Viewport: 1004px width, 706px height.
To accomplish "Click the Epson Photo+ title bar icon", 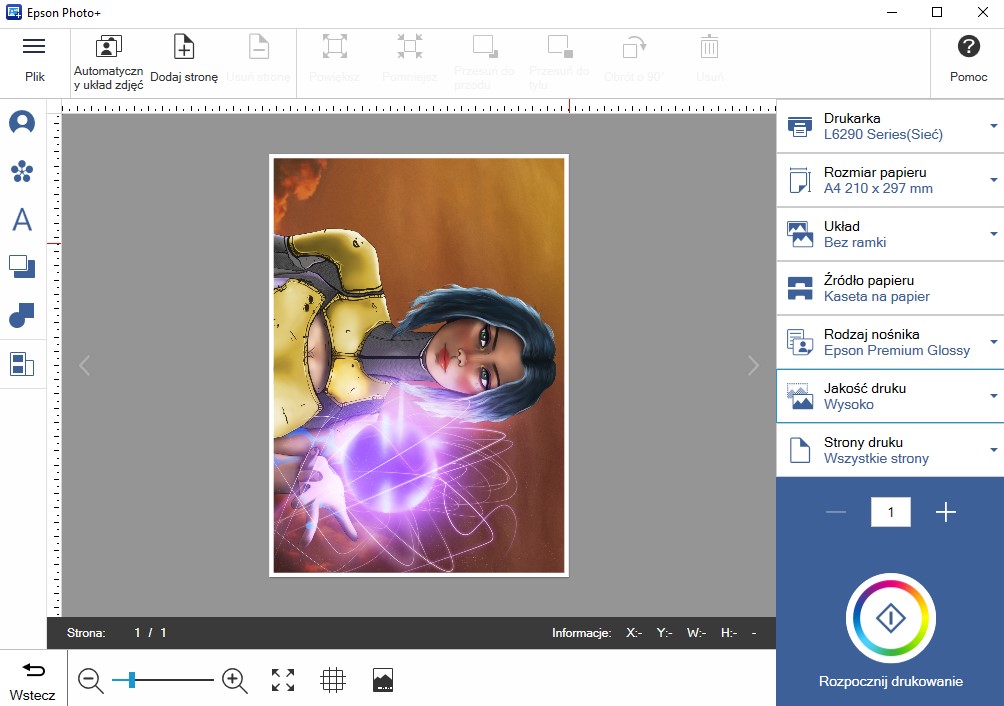I will (x=13, y=12).
